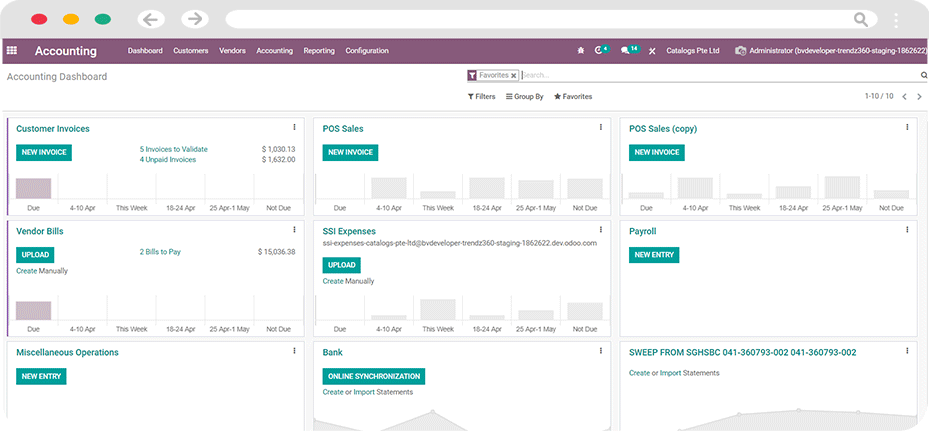This screenshot has width=929, height=431.
Task: Open 2 Bills to Pay link
Action: (160, 252)
